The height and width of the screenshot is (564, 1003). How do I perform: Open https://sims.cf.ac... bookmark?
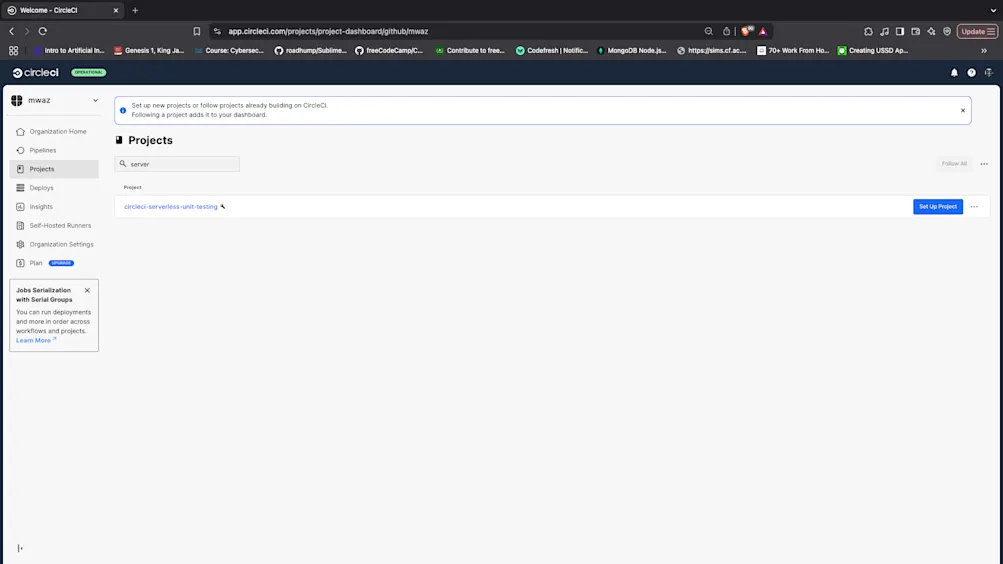[711, 51]
